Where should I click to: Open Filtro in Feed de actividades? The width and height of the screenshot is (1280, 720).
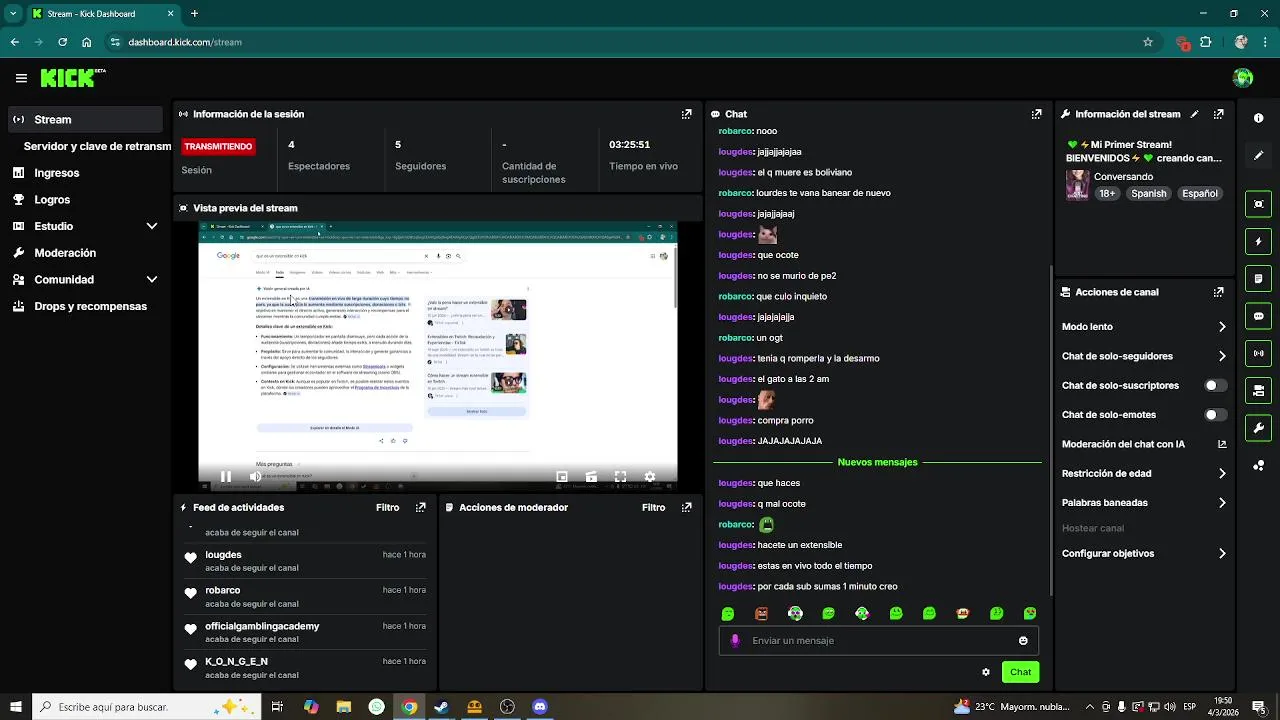tap(388, 507)
